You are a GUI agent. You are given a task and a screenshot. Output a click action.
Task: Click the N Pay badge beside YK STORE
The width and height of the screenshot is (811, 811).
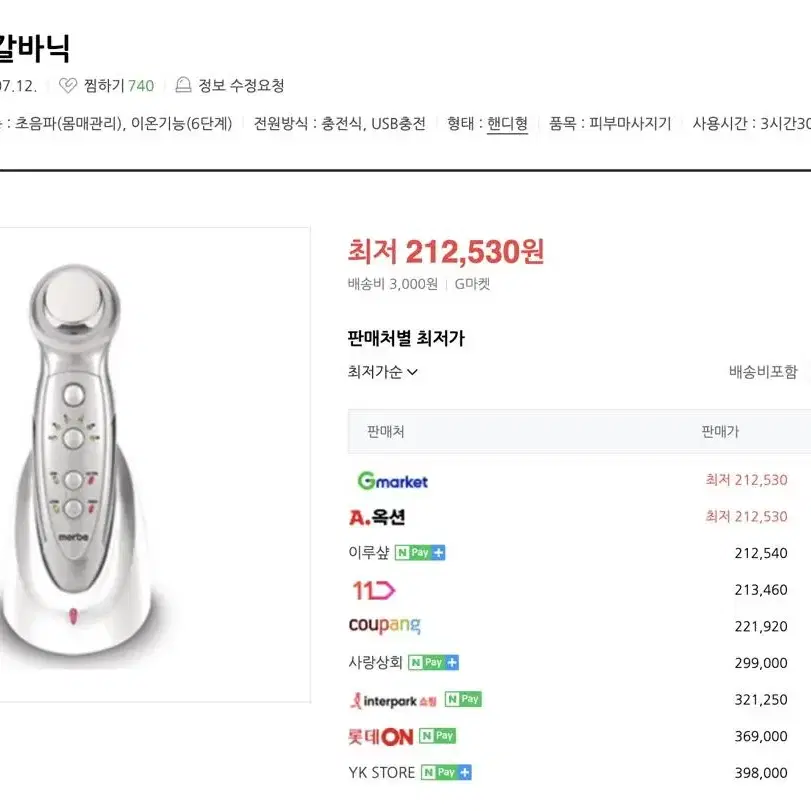pos(446,773)
